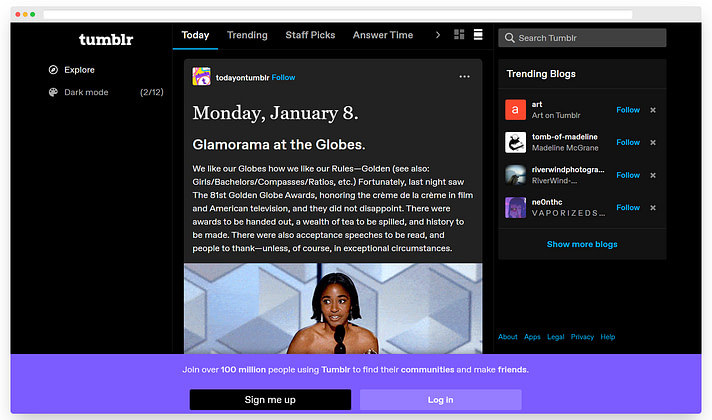Open Explore from the compass icon
The height and width of the screenshot is (420, 712).
coord(54,70)
